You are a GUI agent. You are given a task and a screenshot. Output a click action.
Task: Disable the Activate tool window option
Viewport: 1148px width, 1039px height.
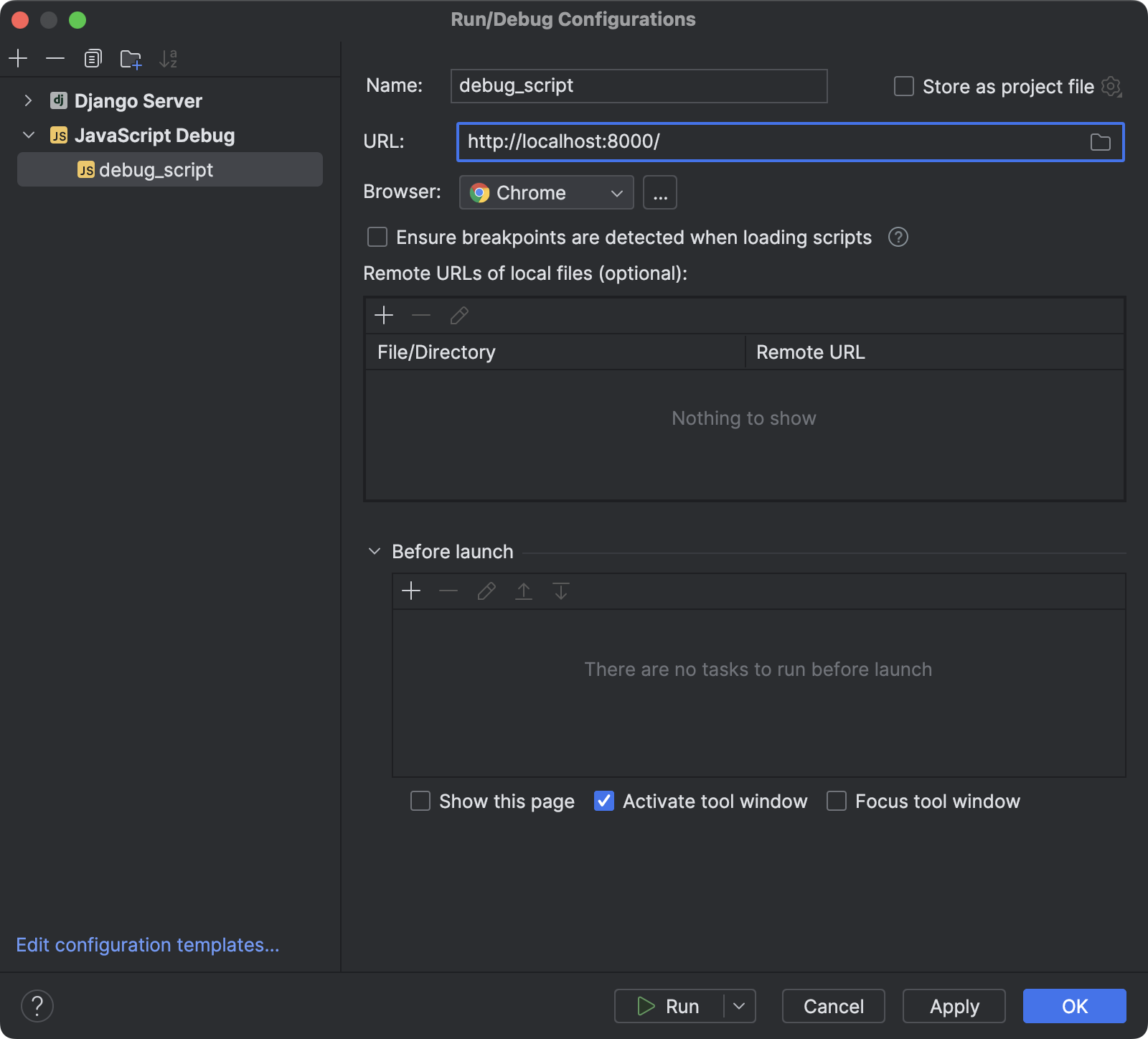pyautogui.click(x=604, y=801)
